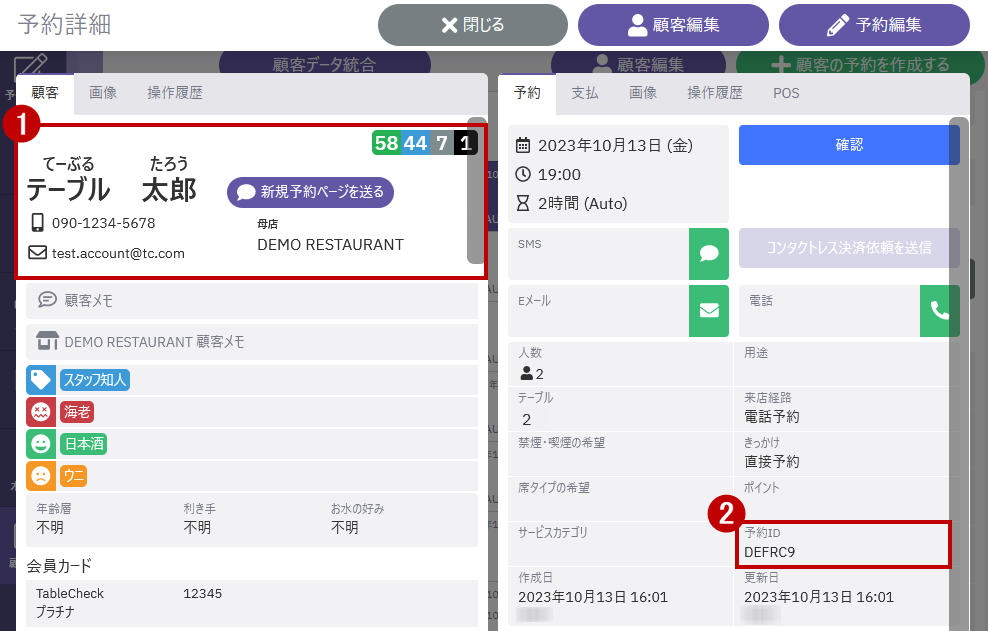Click the orange frowning icon beside ウニ
988x631 pixels.
point(40,476)
